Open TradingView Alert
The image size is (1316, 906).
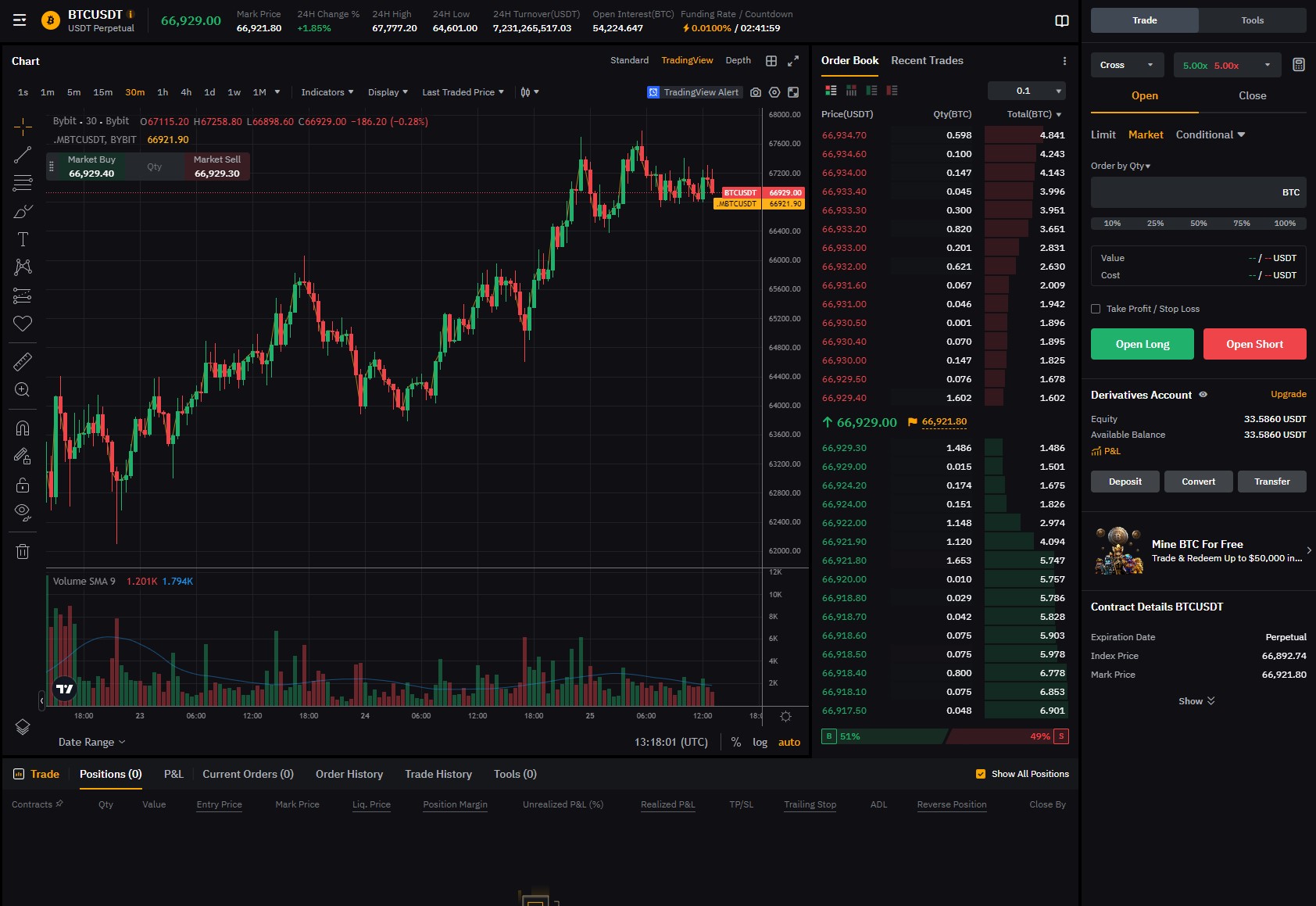pos(693,92)
